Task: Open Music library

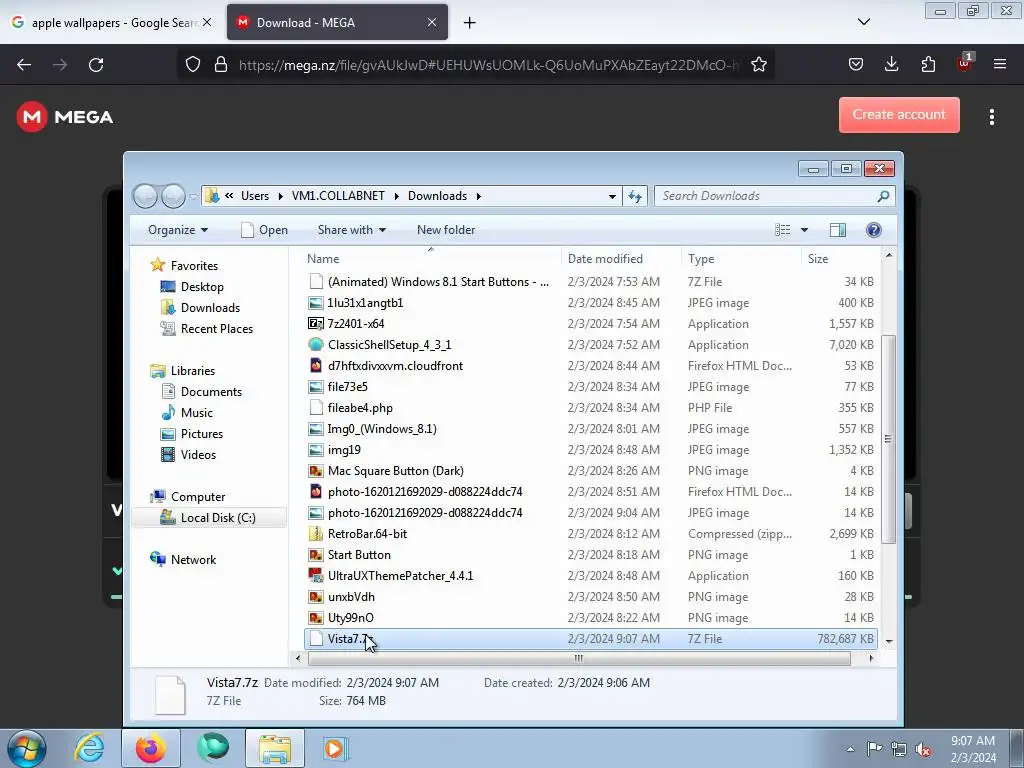Action: point(197,413)
